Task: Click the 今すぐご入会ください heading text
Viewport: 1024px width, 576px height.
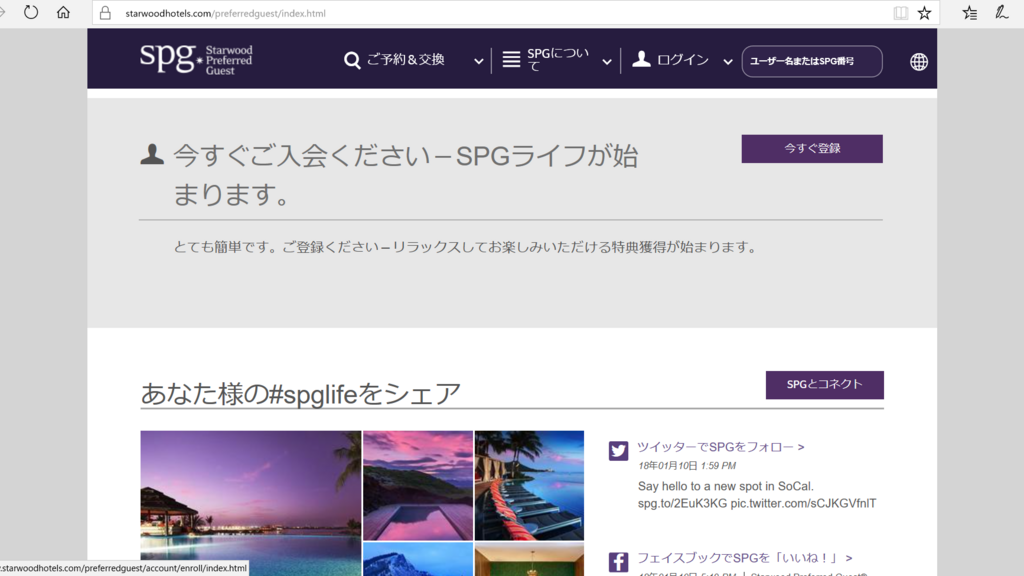Action: pos(406,175)
